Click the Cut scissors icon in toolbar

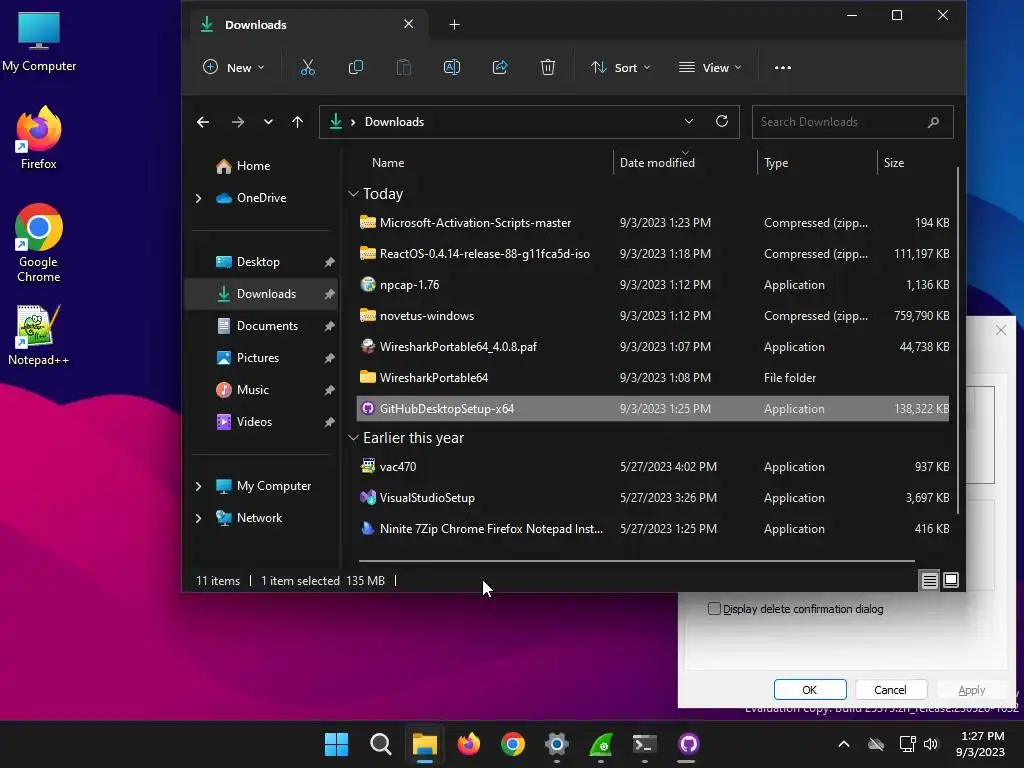tap(308, 67)
